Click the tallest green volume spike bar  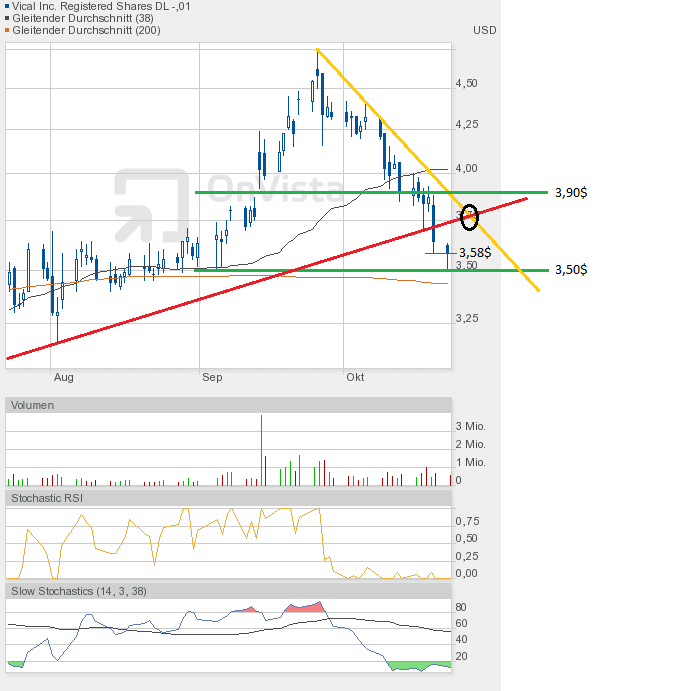click(x=261, y=450)
